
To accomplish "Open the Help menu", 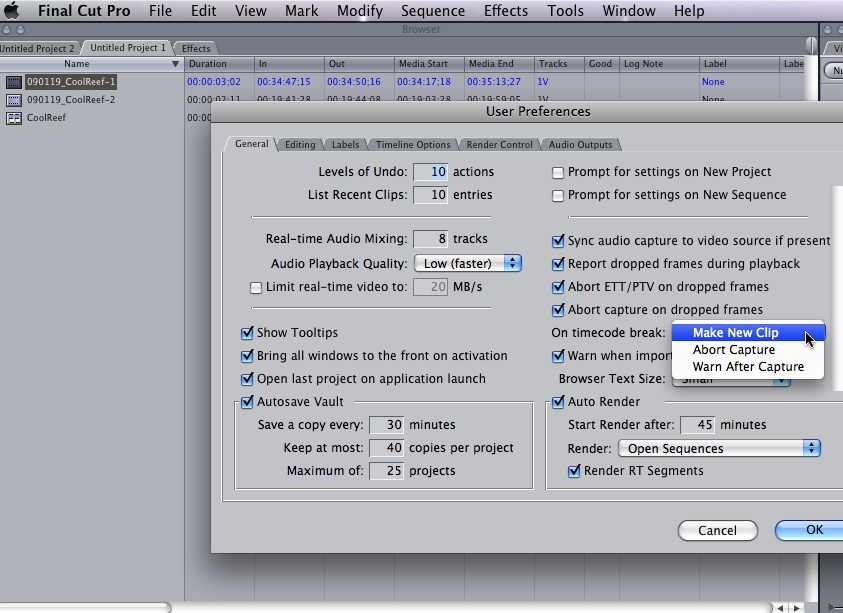I will (689, 11).
